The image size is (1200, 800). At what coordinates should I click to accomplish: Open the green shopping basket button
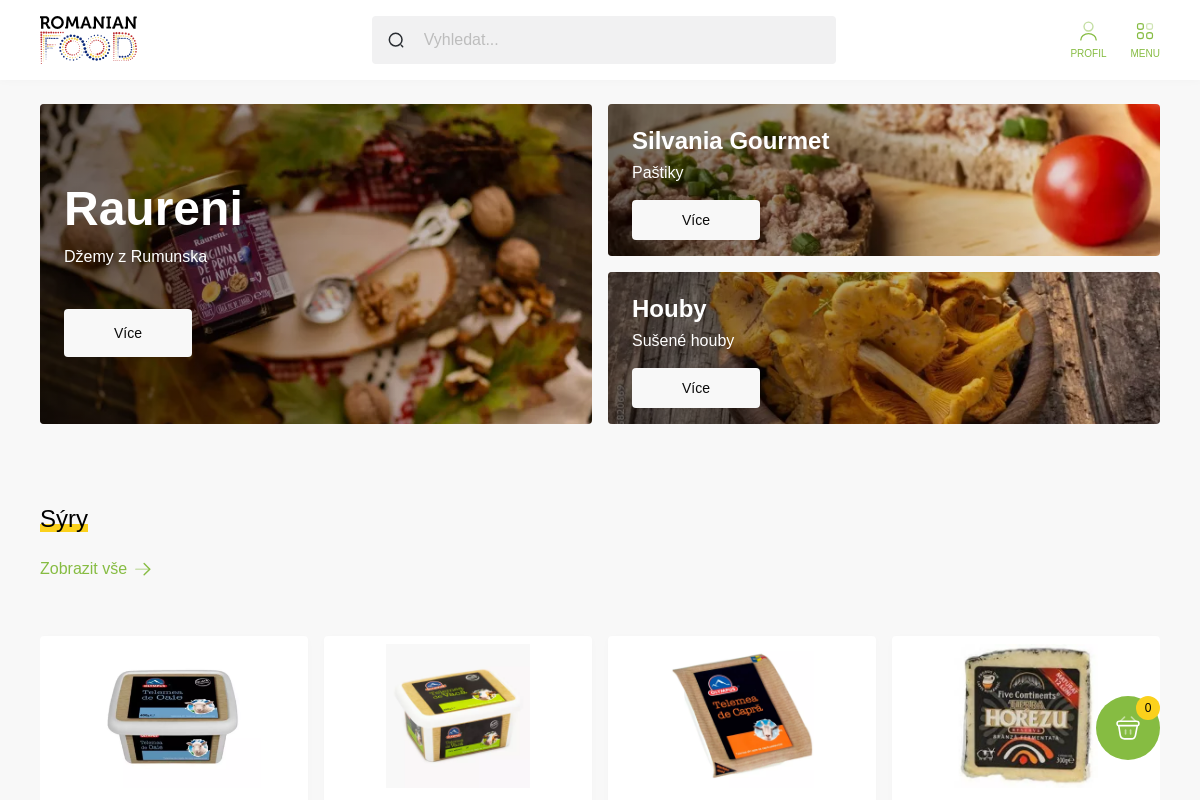(1128, 728)
